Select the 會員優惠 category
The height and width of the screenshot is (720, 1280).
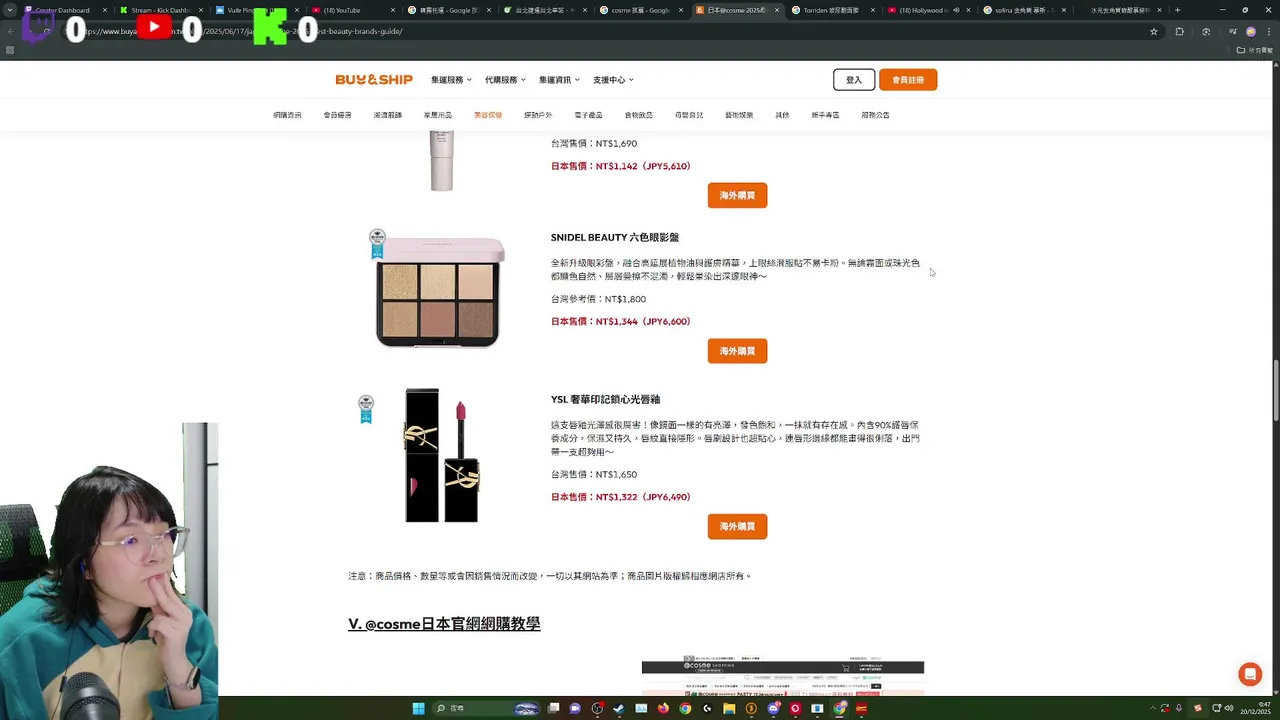337,115
